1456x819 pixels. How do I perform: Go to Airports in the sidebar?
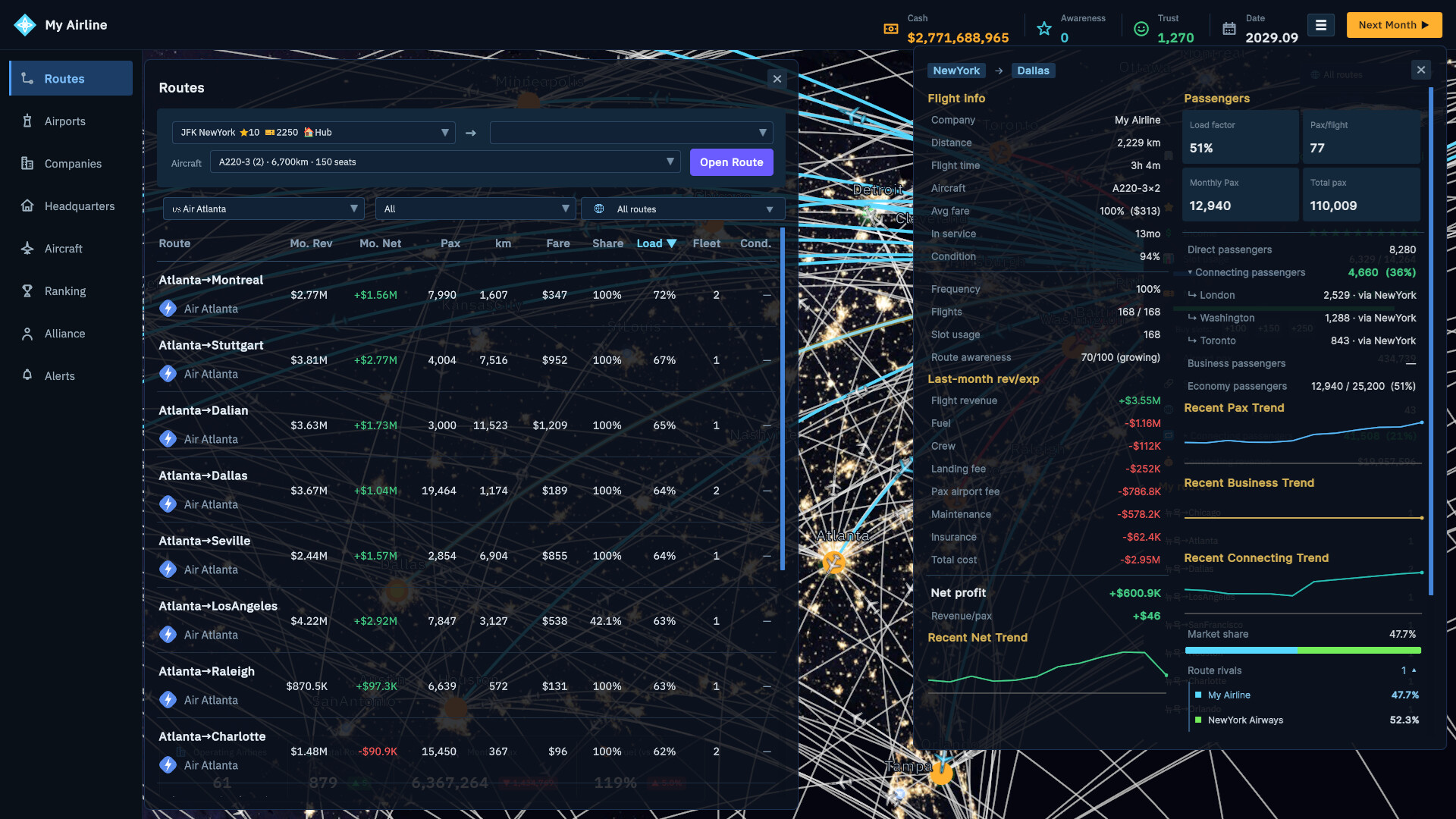(x=71, y=121)
